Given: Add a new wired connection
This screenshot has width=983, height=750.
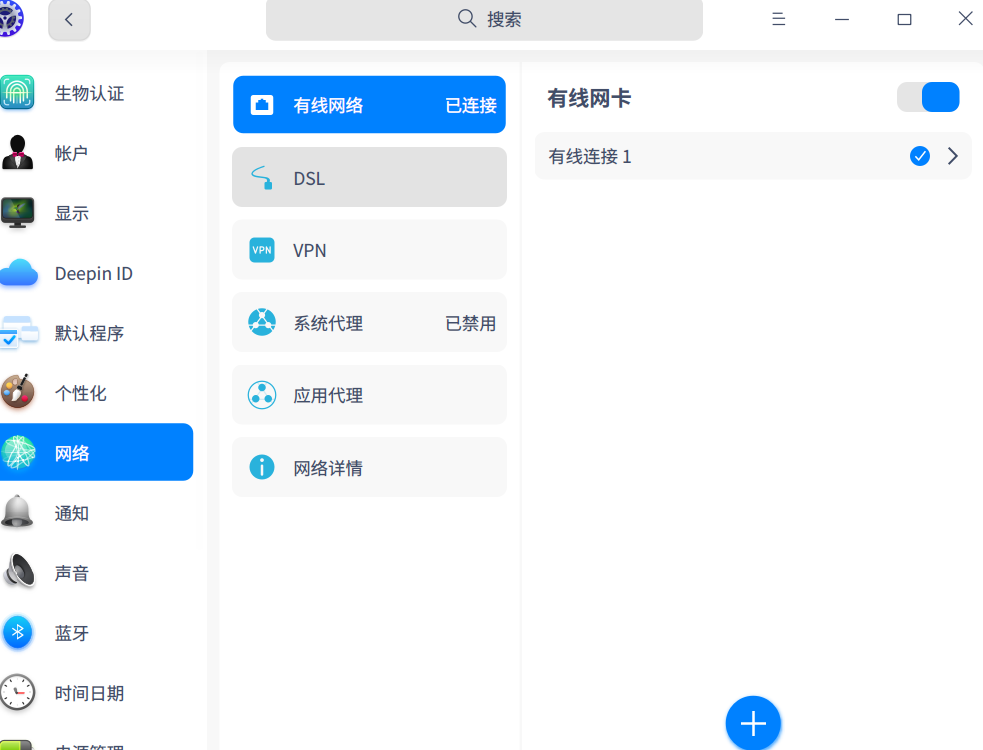Looking at the screenshot, I should pos(753,723).
